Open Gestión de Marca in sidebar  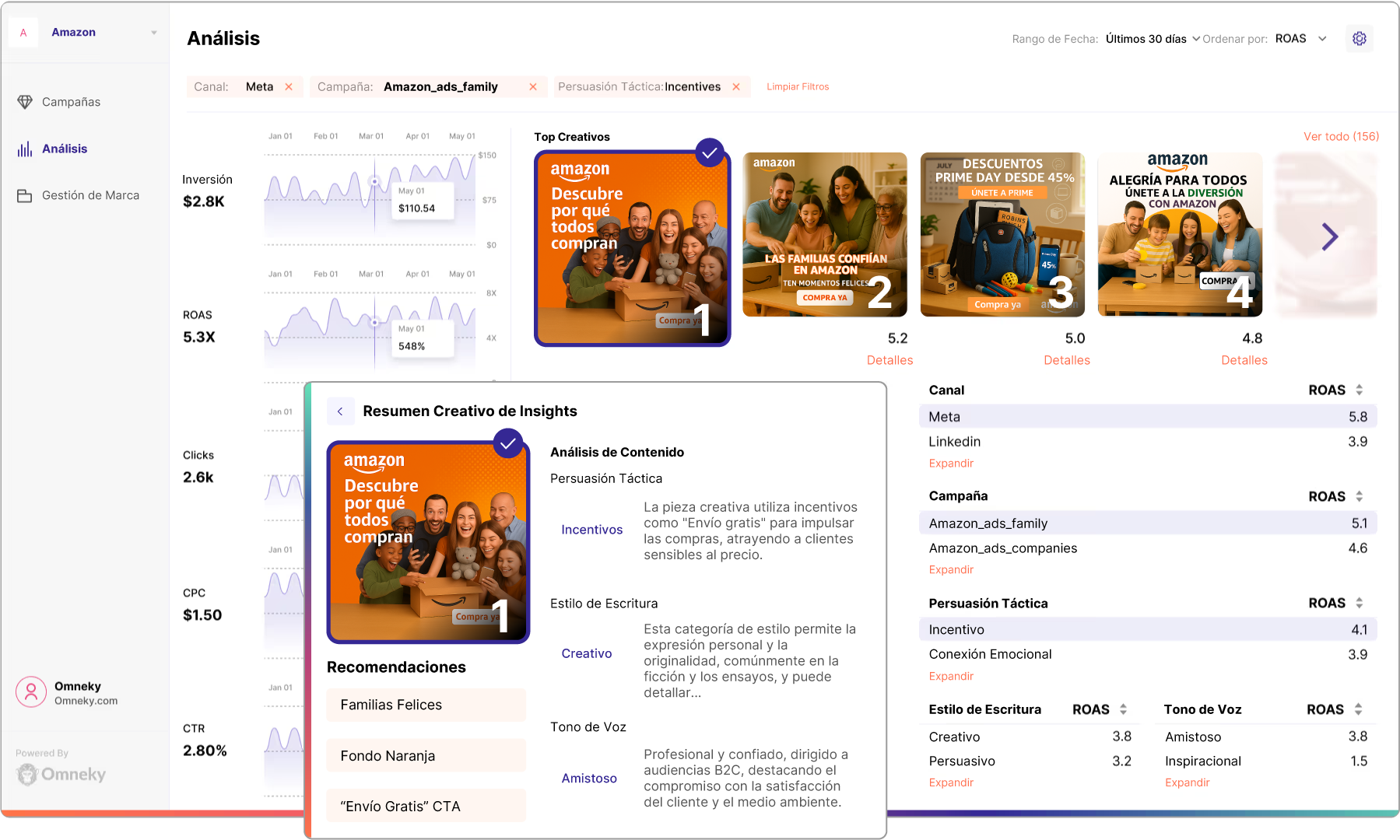point(90,195)
